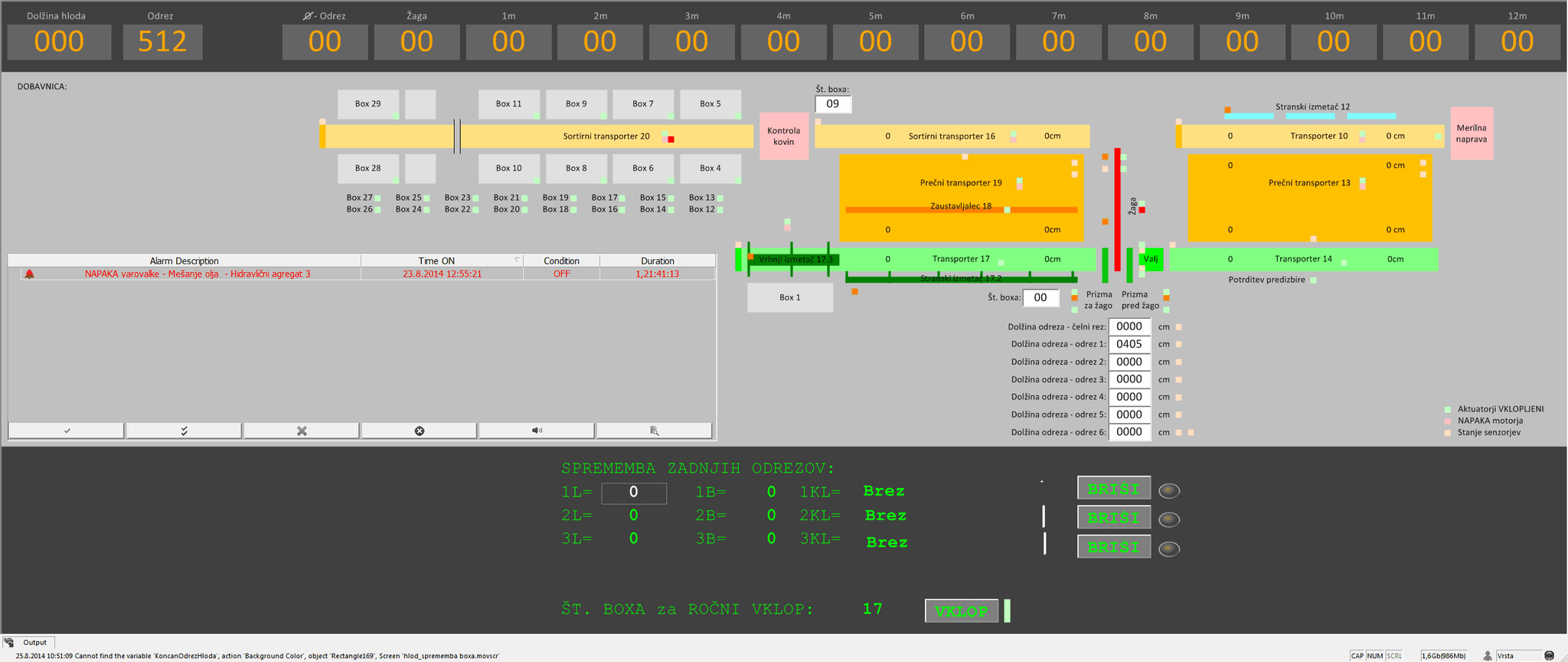Click the Condition column header

(561, 261)
